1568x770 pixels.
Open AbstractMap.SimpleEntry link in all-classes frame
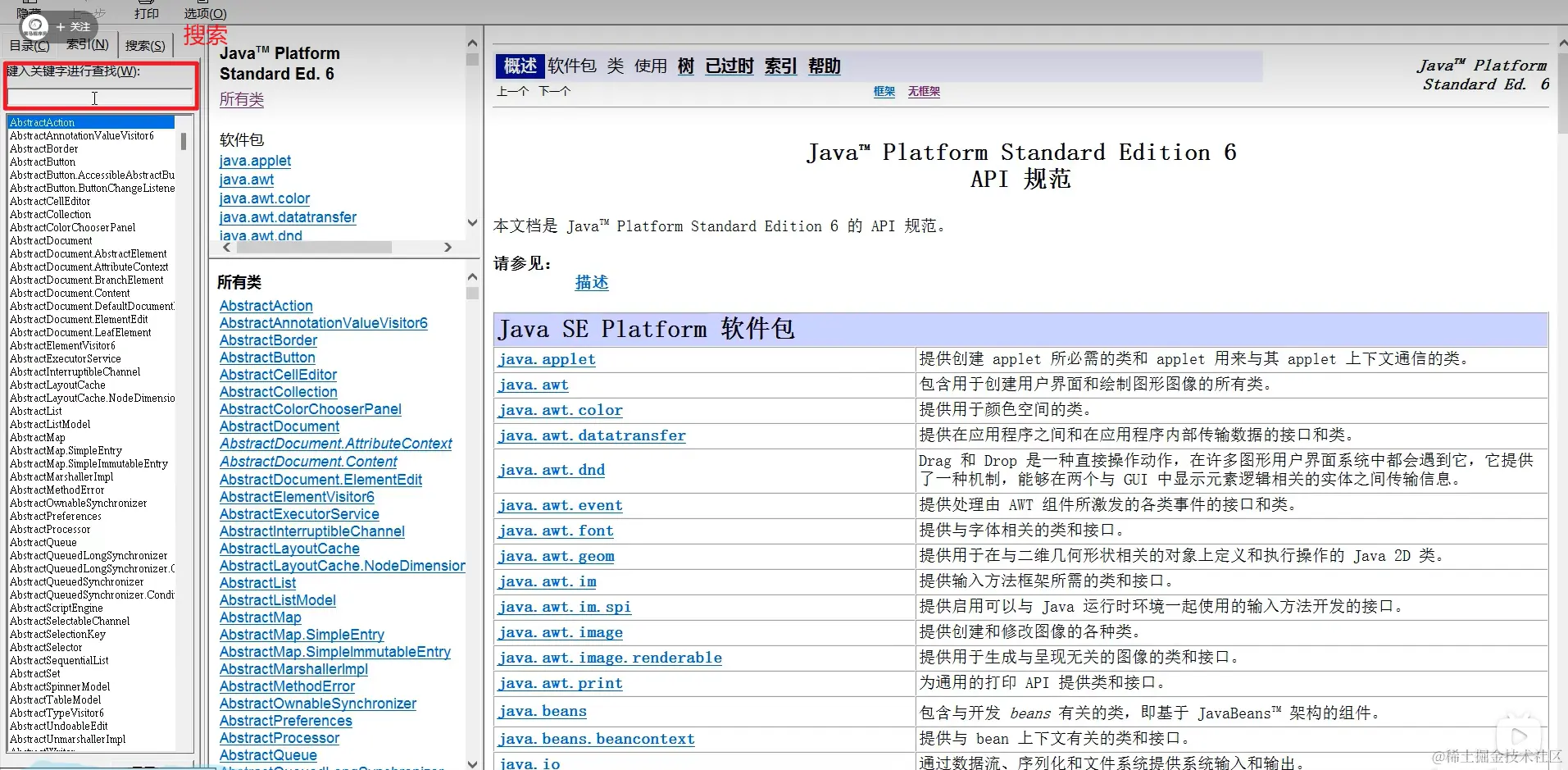coord(302,635)
